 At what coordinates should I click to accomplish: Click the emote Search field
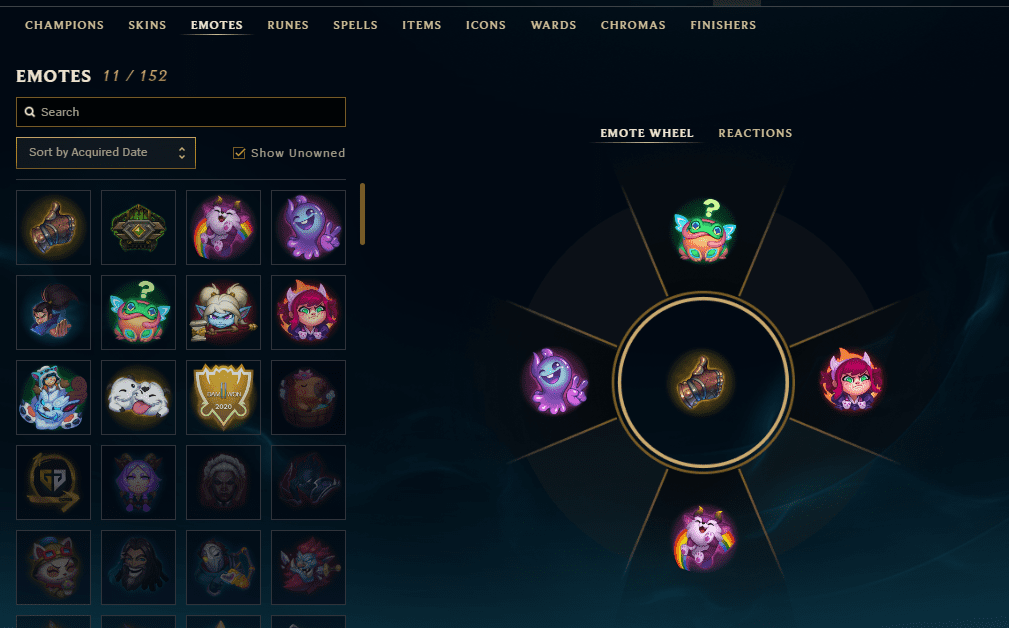click(x=181, y=112)
